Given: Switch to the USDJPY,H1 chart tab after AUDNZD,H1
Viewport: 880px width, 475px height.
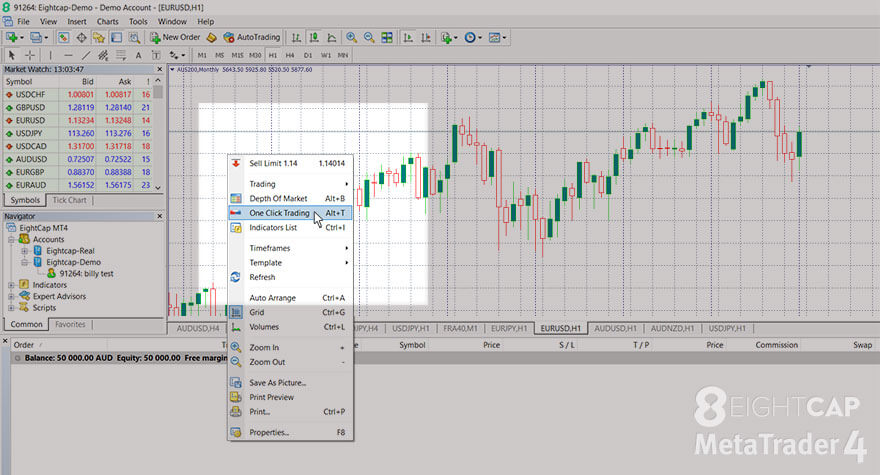Looking at the screenshot, I should [x=727, y=328].
